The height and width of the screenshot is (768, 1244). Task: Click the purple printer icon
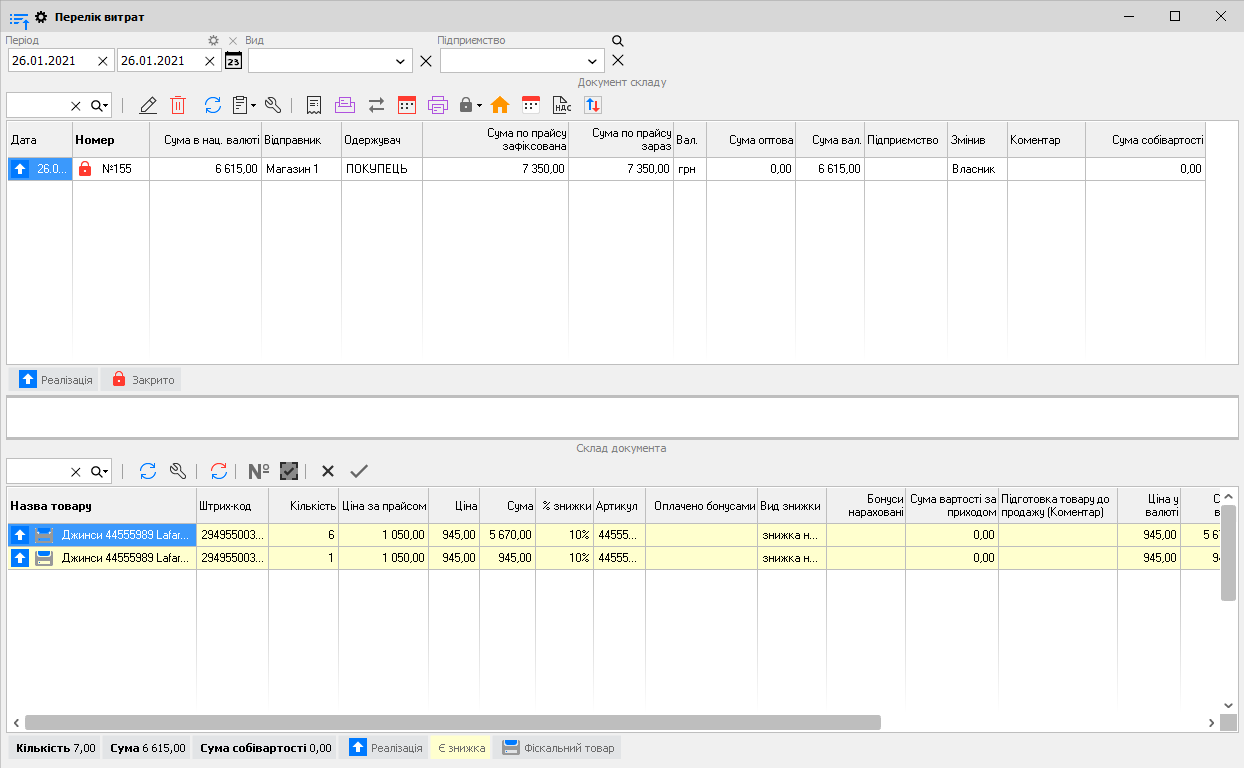[x=437, y=105]
